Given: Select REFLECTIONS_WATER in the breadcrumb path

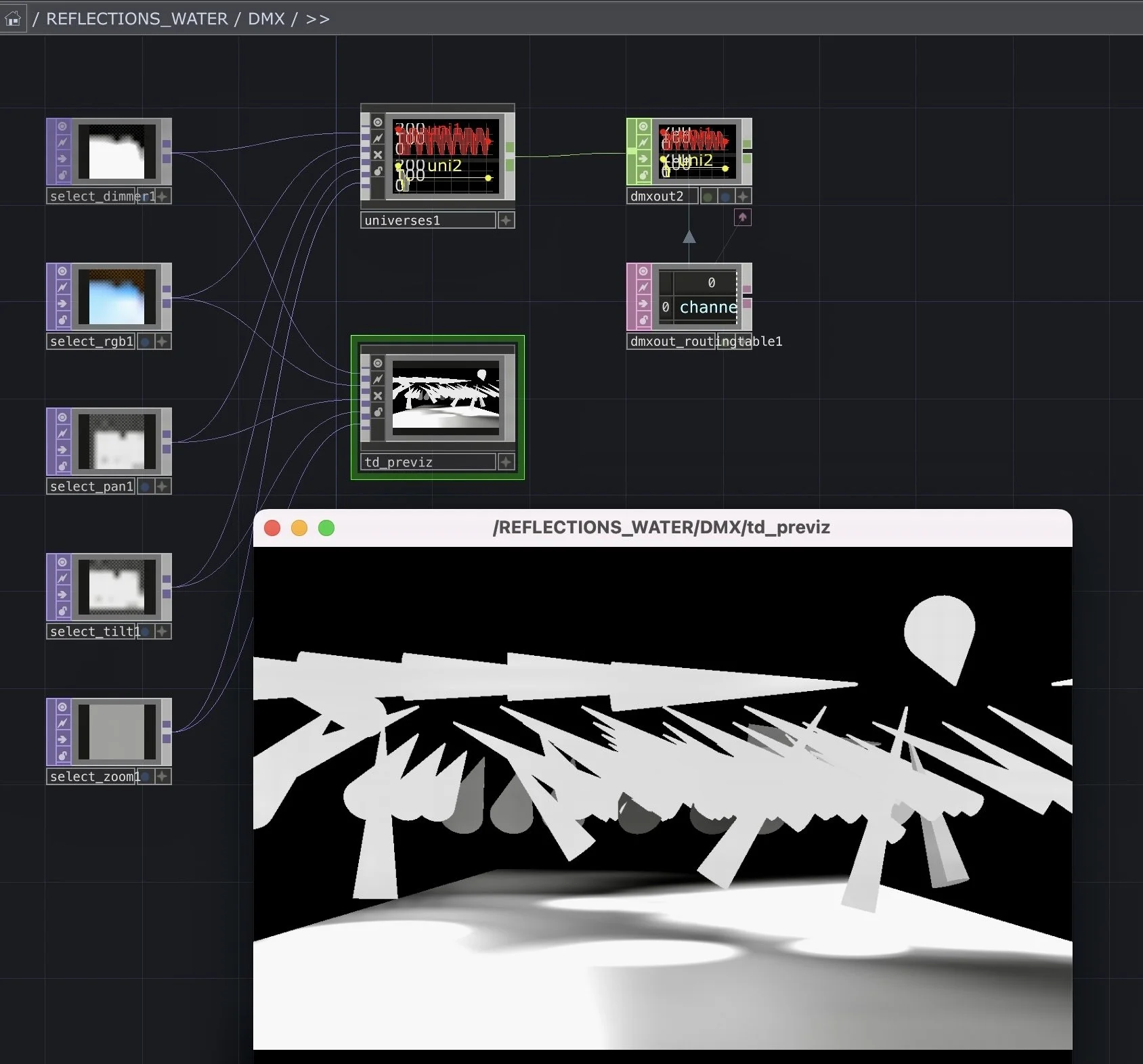Looking at the screenshot, I should (x=137, y=18).
